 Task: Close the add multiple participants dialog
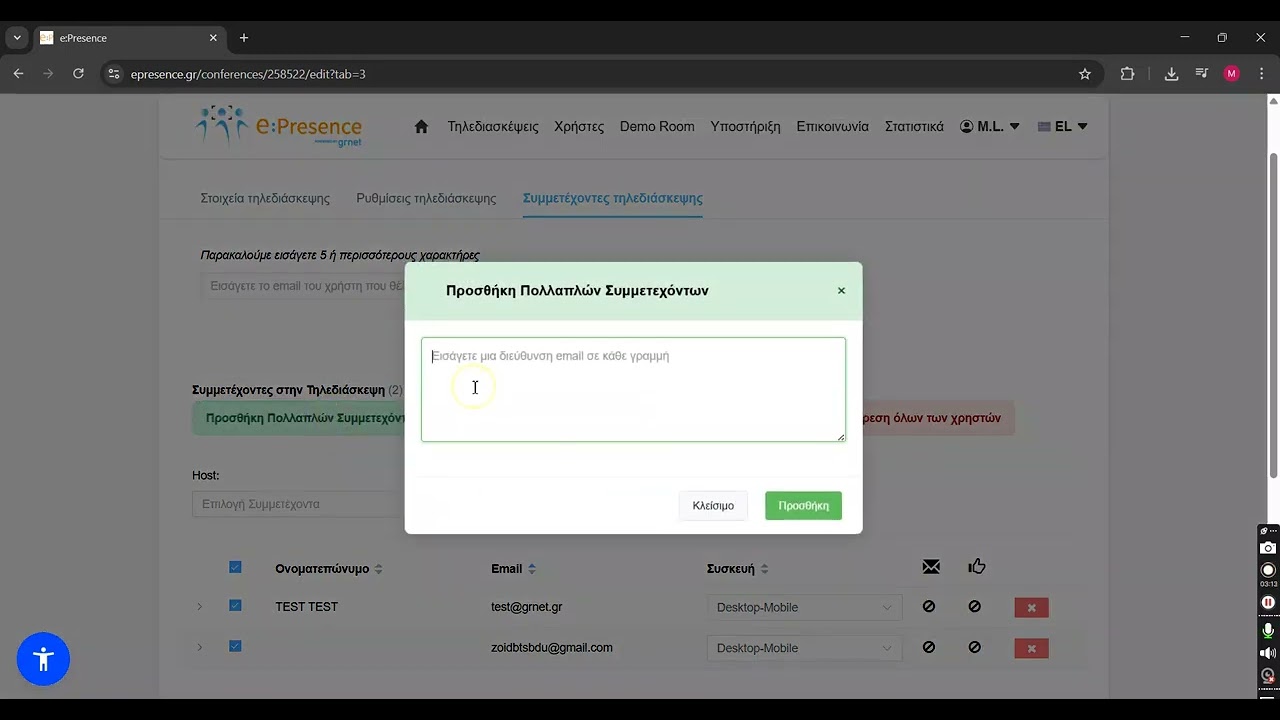841,291
